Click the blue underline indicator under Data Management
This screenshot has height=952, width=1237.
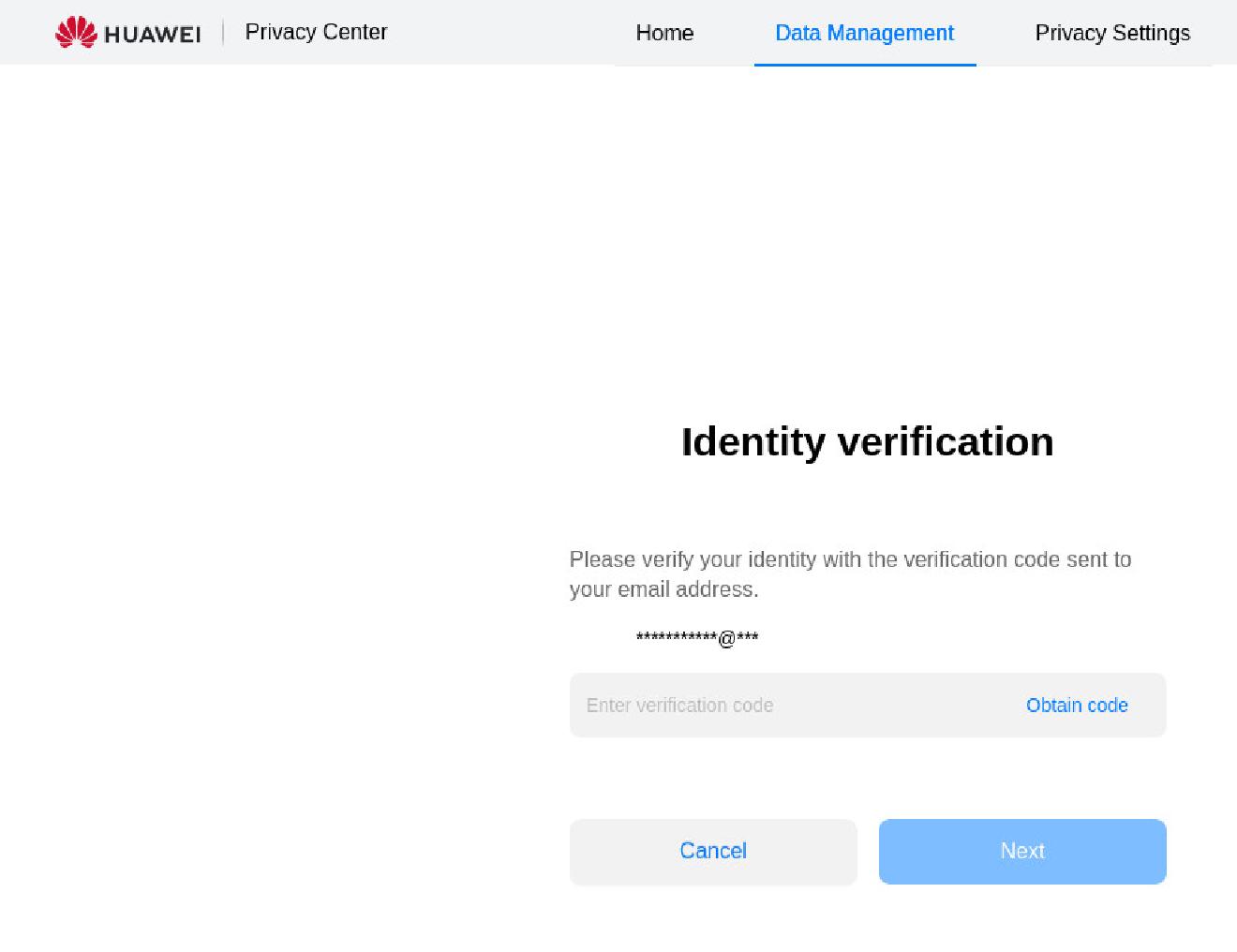point(863,64)
